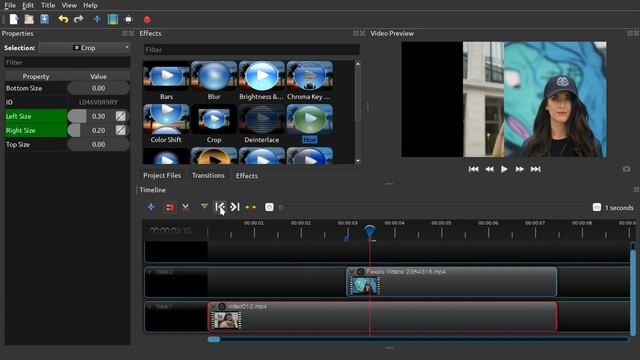Center the timeline on the playhead
The width and height of the screenshot is (640, 360).
[x=250, y=207]
